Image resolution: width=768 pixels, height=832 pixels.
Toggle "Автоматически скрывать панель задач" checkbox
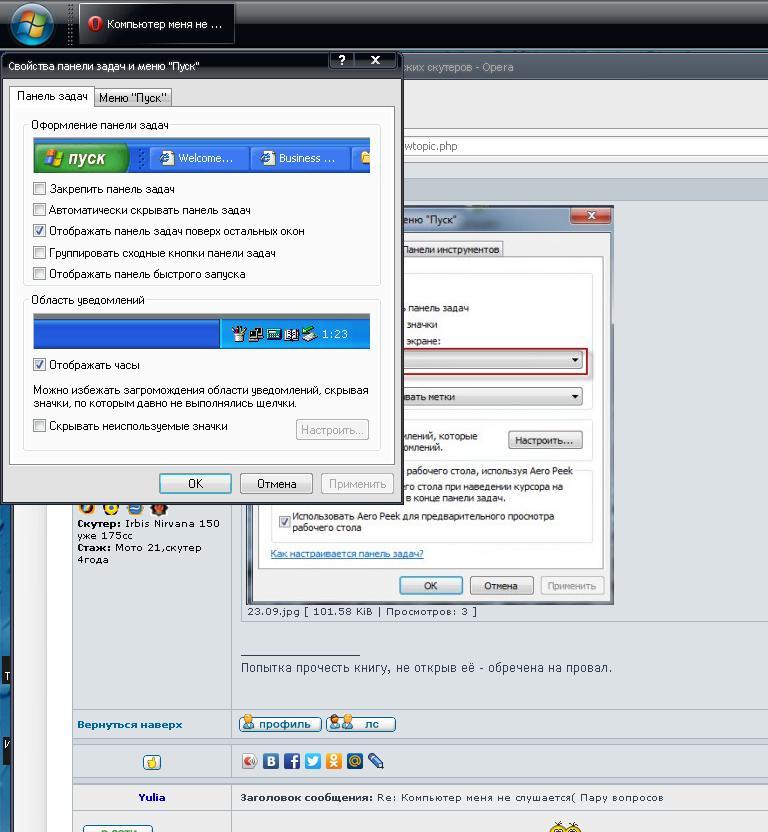pos(40,210)
